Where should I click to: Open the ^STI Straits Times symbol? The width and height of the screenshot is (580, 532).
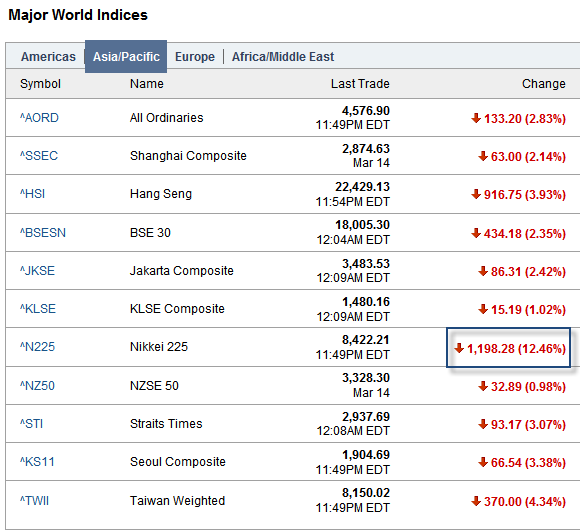click(31, 424)
